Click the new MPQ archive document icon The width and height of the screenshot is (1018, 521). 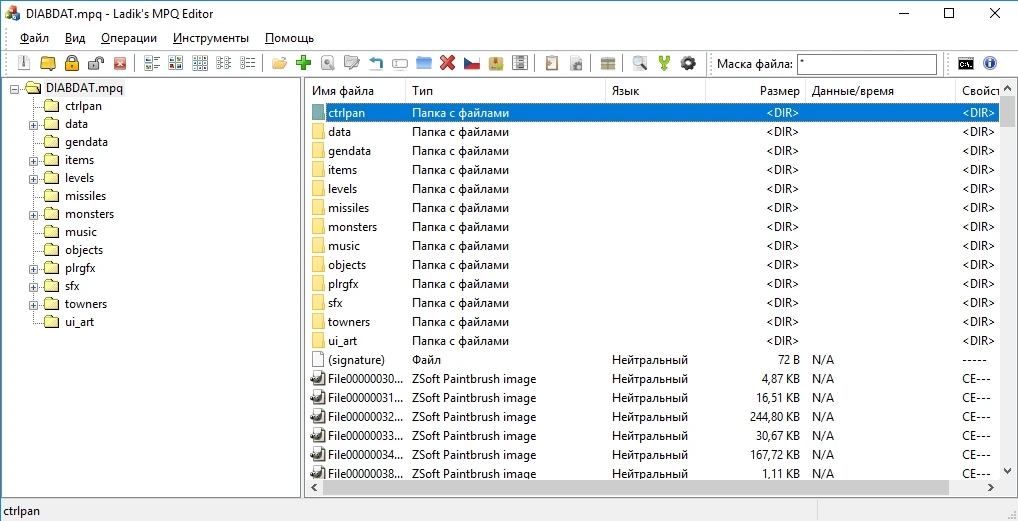click(x=24, y=63)
